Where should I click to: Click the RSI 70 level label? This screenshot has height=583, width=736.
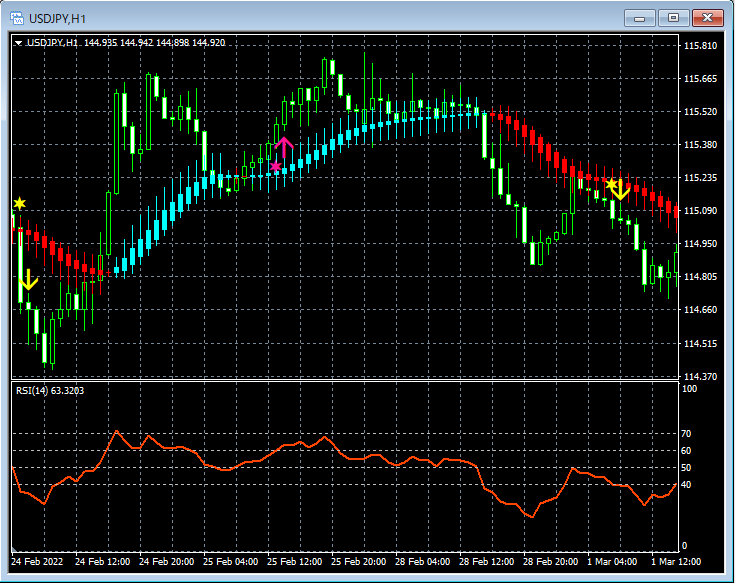[x=686, y=434]
